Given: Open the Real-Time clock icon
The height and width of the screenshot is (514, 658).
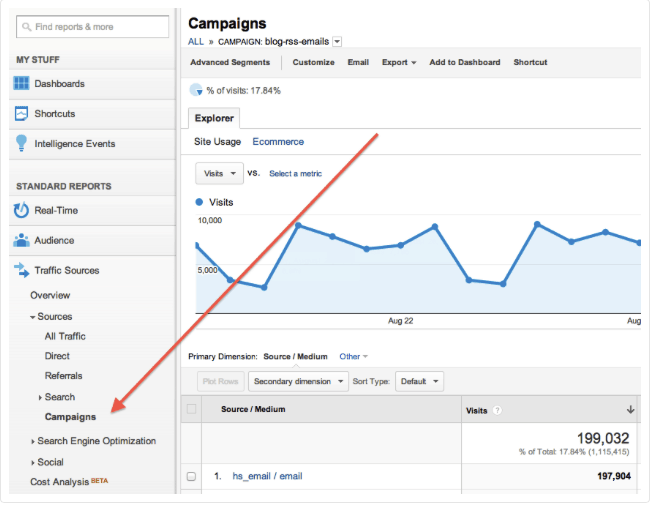Looking at the screenshot, I should pyautogui.click(x=21, y=210).
